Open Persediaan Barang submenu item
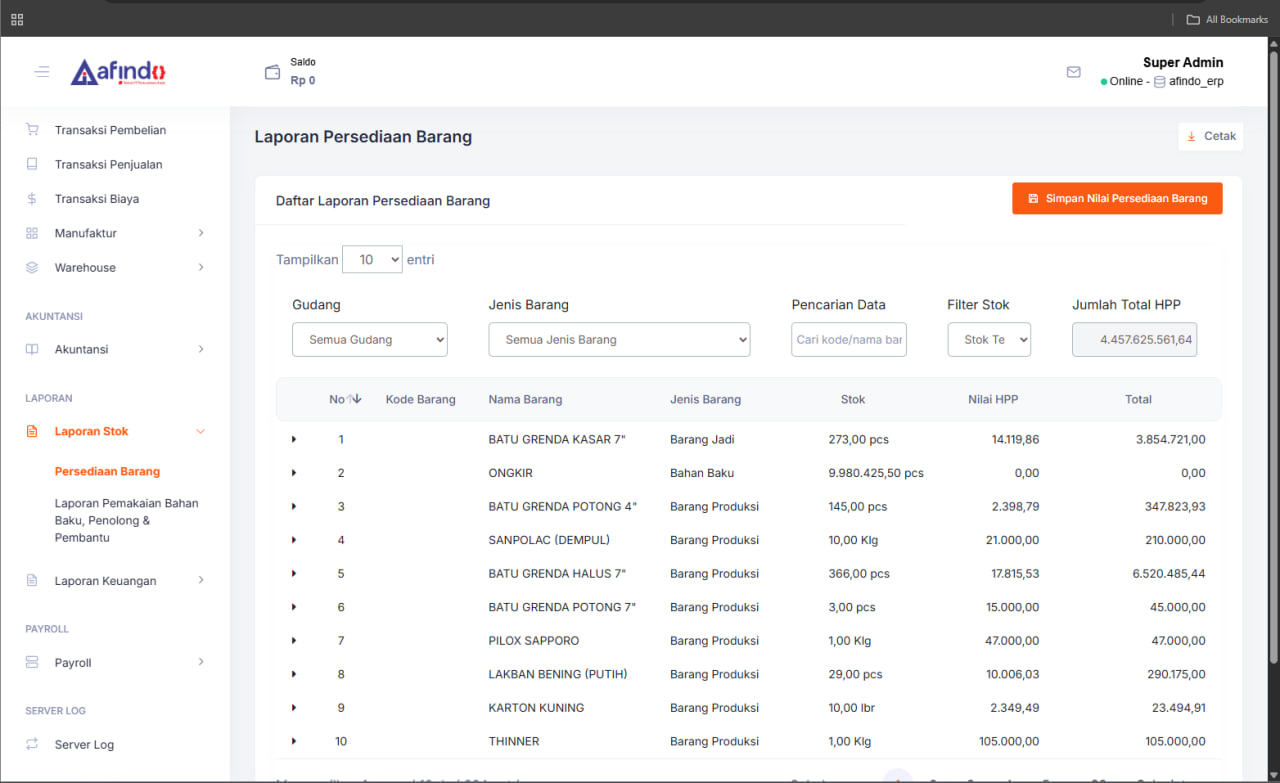1280x783 pixels. [107, 471]
